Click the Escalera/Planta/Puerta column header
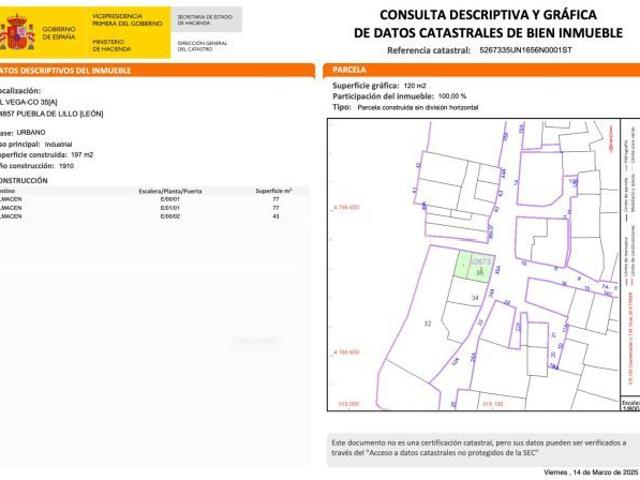640x480 pixels. click(x=170, y=190)
